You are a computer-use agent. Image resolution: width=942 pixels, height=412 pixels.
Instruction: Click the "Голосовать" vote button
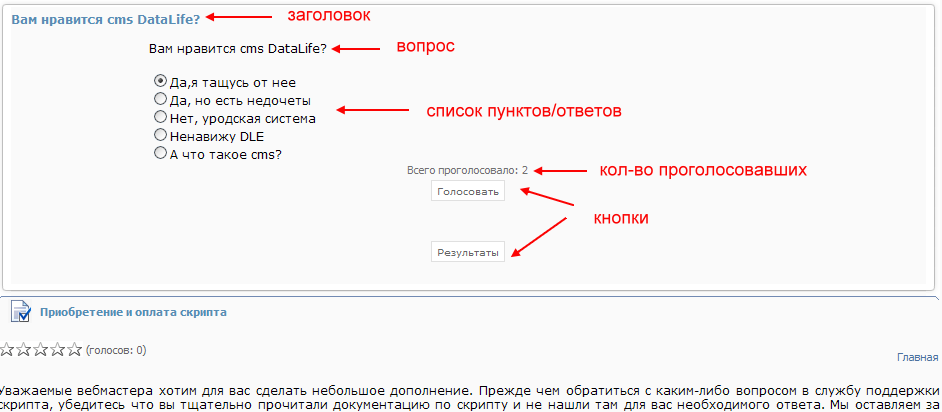(467, 192)
